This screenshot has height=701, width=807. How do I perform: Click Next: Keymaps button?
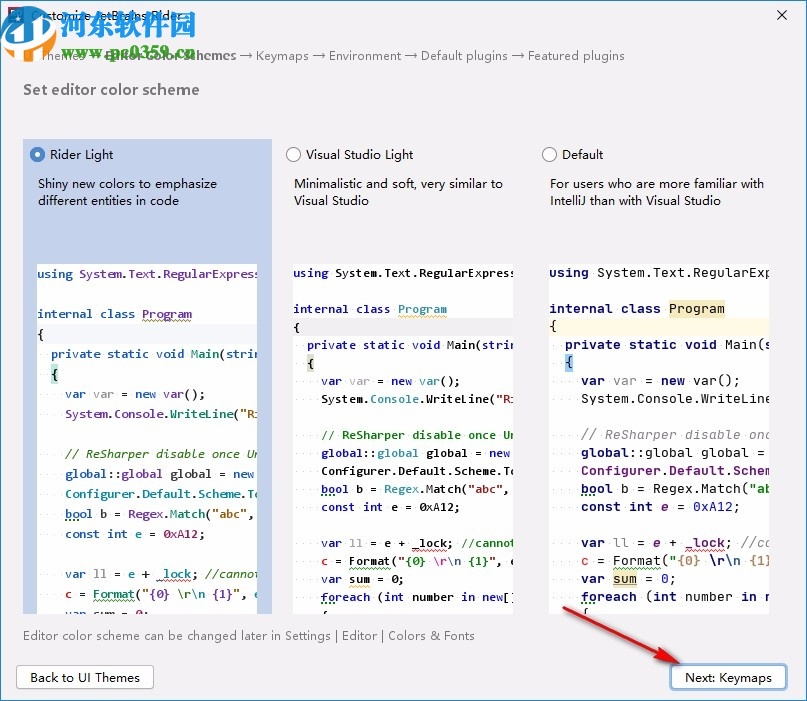coord(728,677)
